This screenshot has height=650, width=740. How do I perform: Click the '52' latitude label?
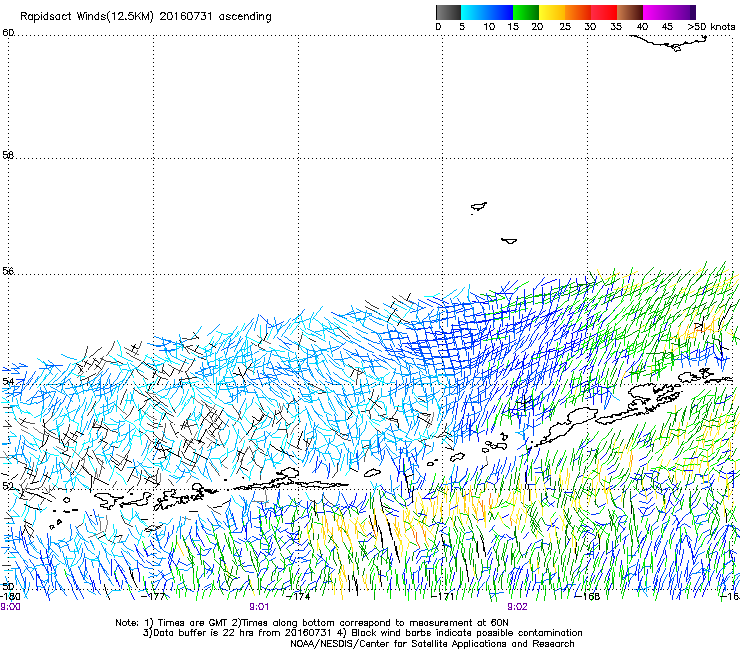(x=8, y=486)
